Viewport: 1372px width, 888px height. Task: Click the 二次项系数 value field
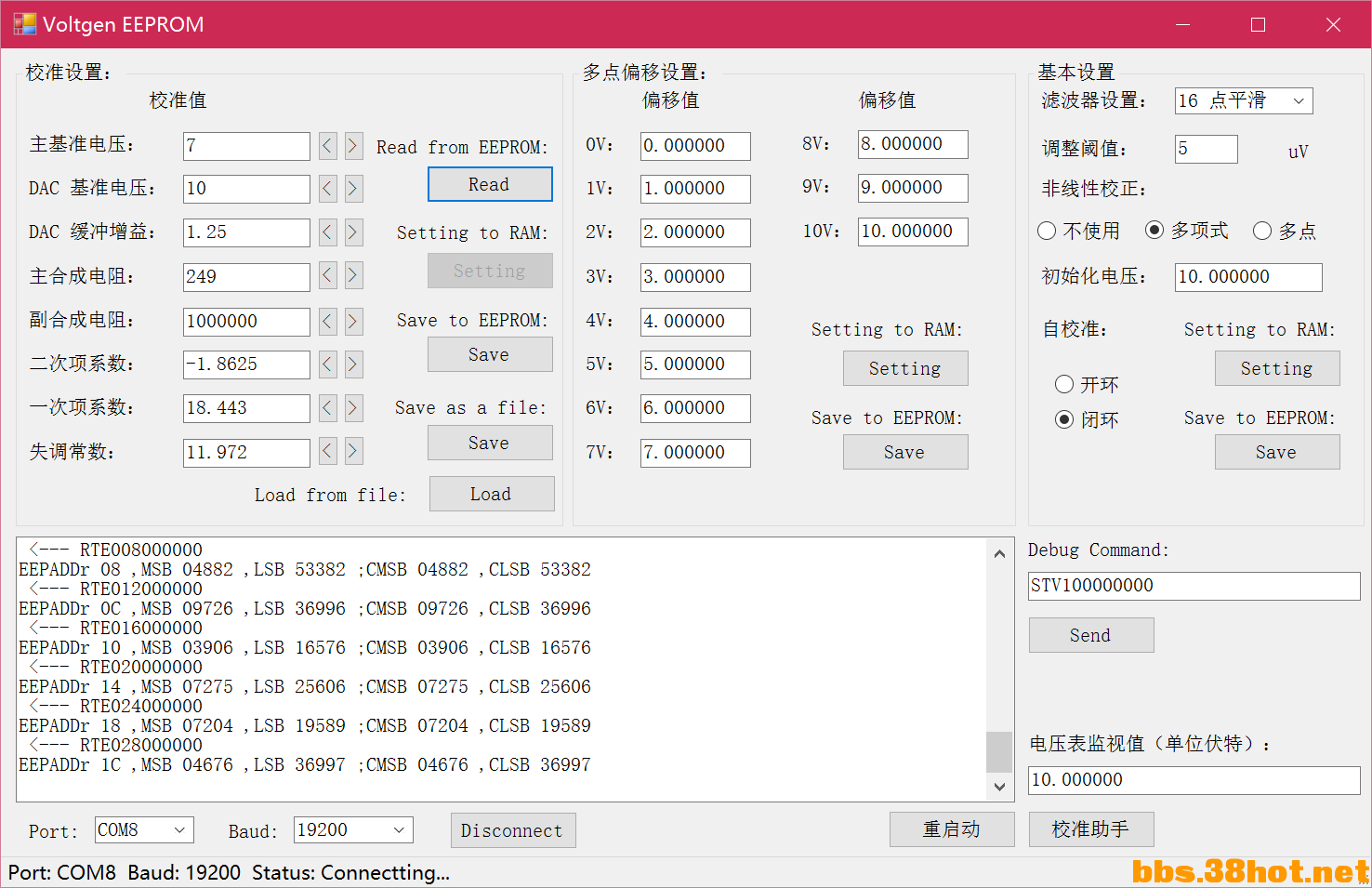click(x=246, y=364)
